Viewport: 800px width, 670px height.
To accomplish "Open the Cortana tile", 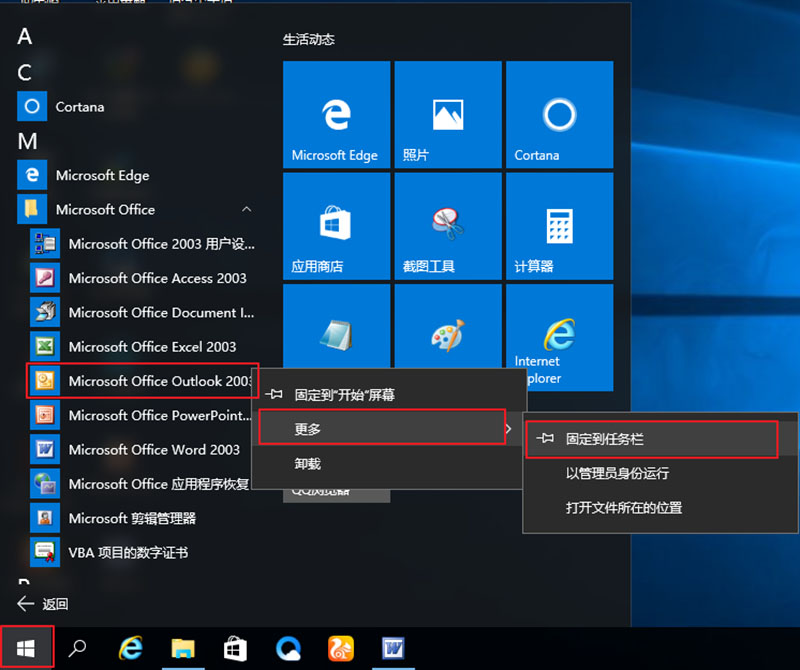I will coord(560,114).
